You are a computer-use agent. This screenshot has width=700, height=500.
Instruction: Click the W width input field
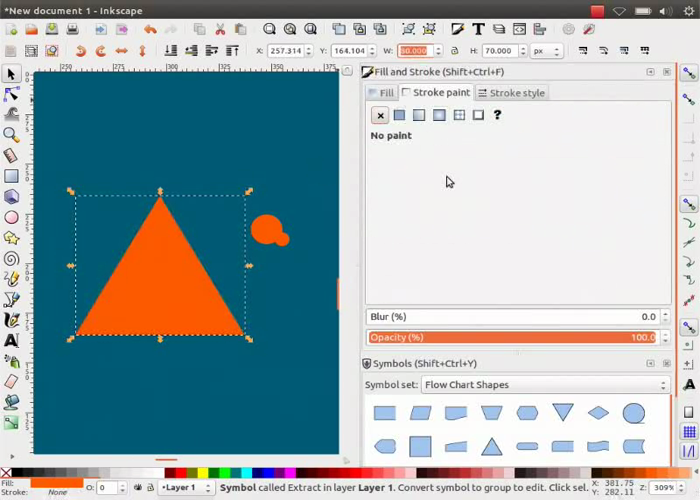(414, 50)
